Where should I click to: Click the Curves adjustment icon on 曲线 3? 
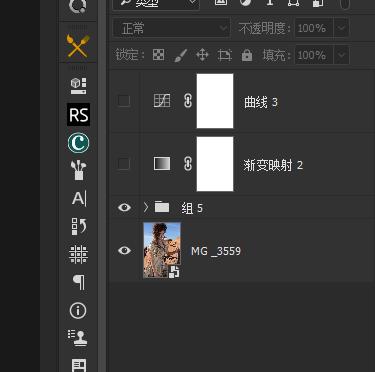(162, 100)
